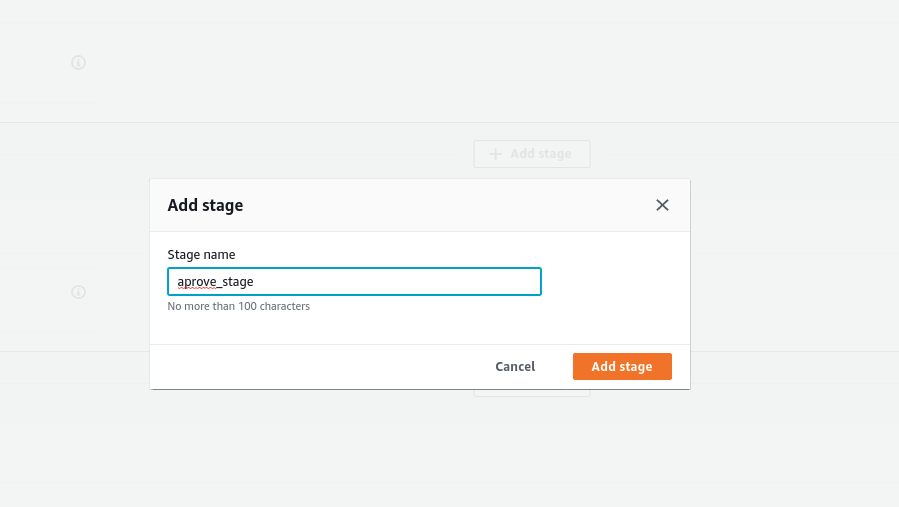Confirm with the orange Add stage button
Image resolution: width=899 pixels, height=507 pixels.
tap(622, 367)
